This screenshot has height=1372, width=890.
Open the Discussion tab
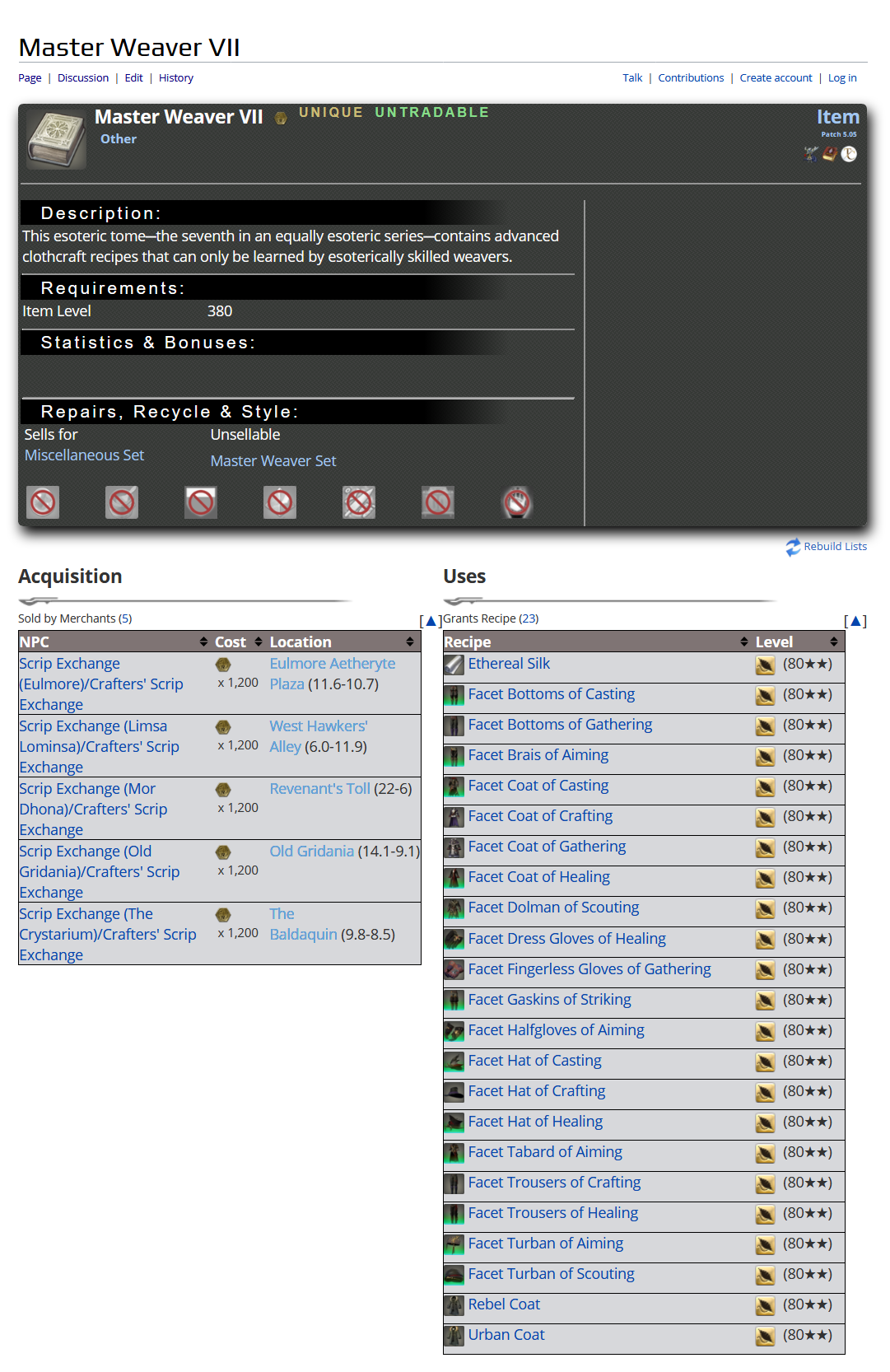tap(83, 78)
